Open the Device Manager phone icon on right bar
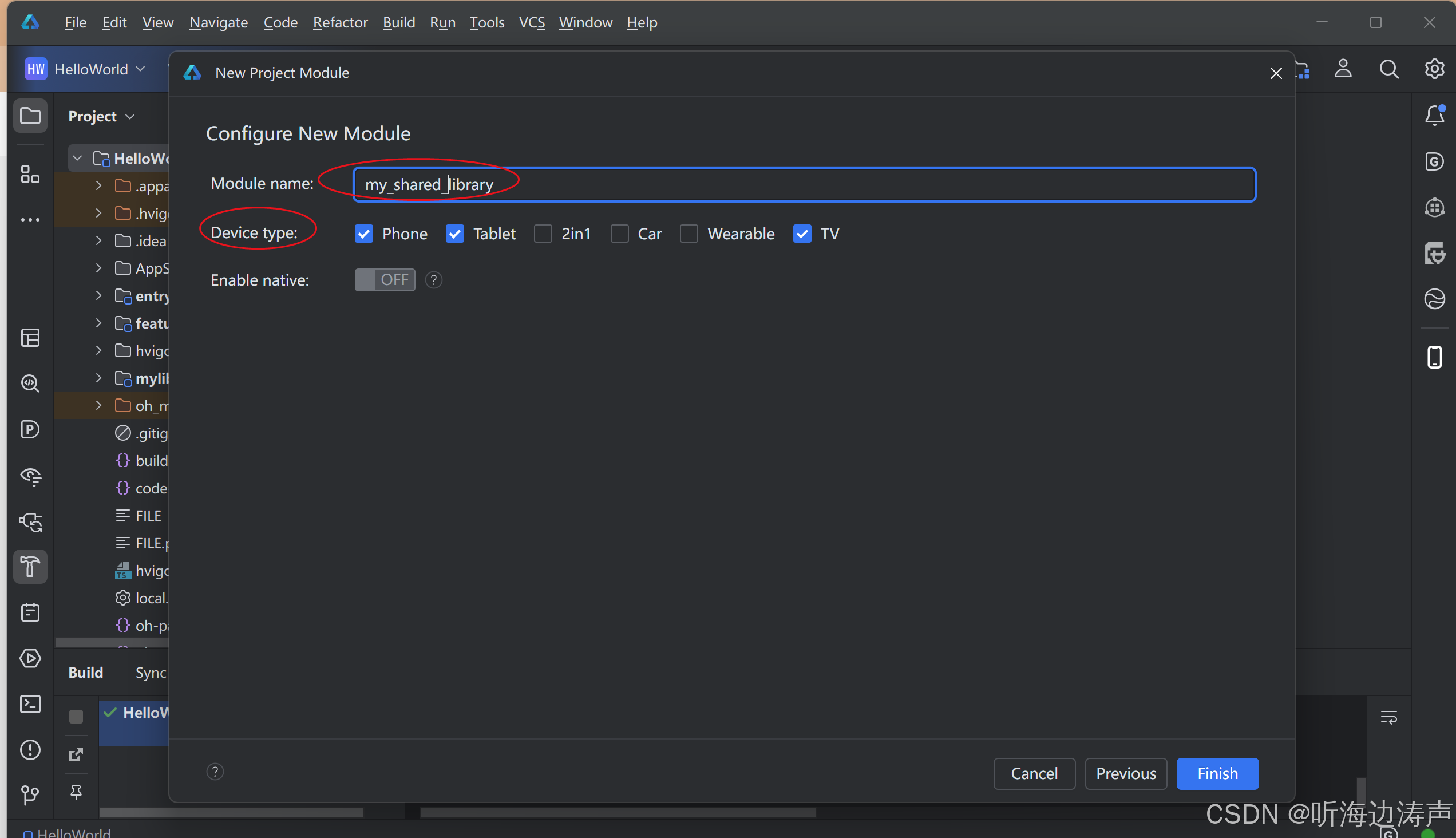The image size is (1456, 838). click(x=1435, y=357)
